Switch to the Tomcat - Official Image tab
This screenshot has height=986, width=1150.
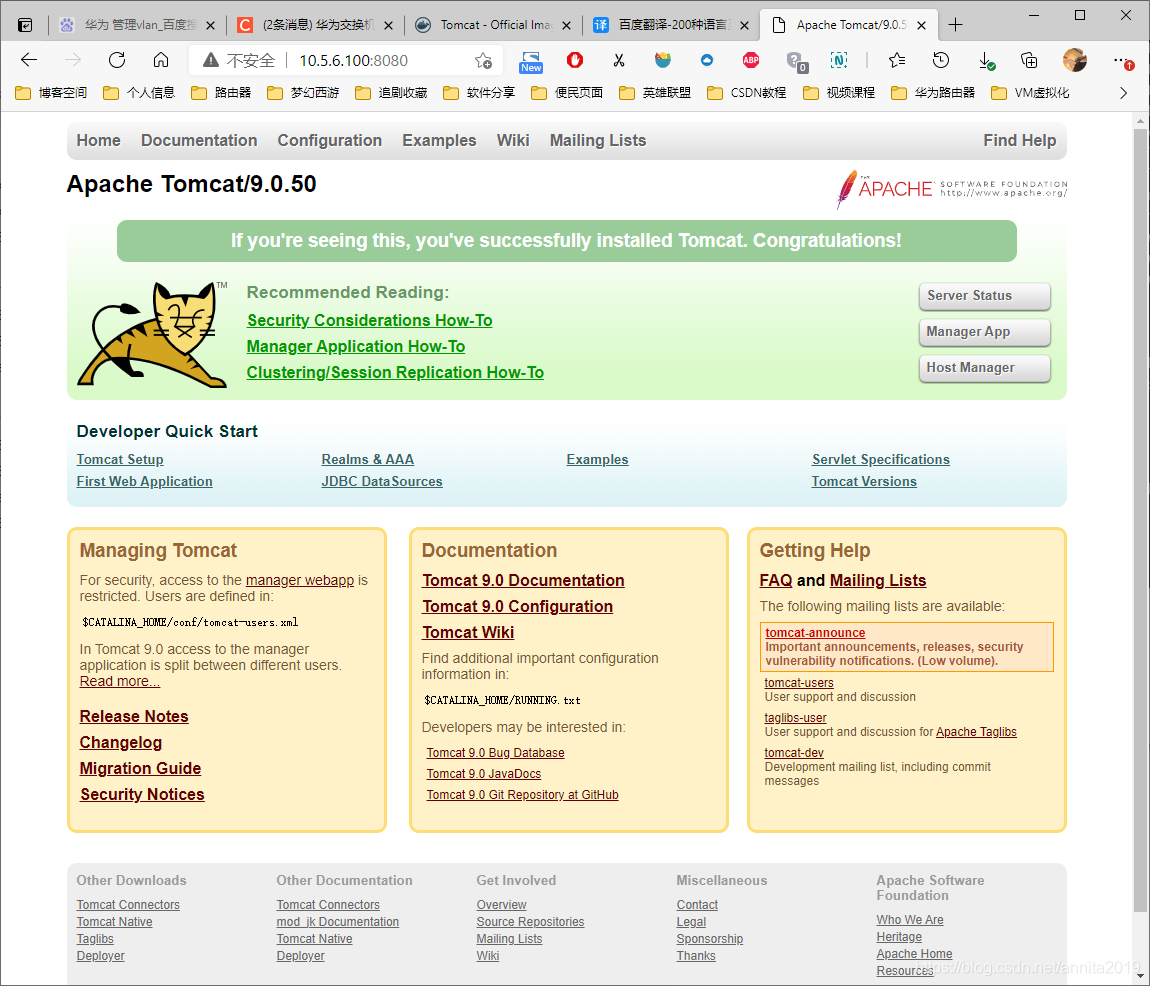coord(494,25)
